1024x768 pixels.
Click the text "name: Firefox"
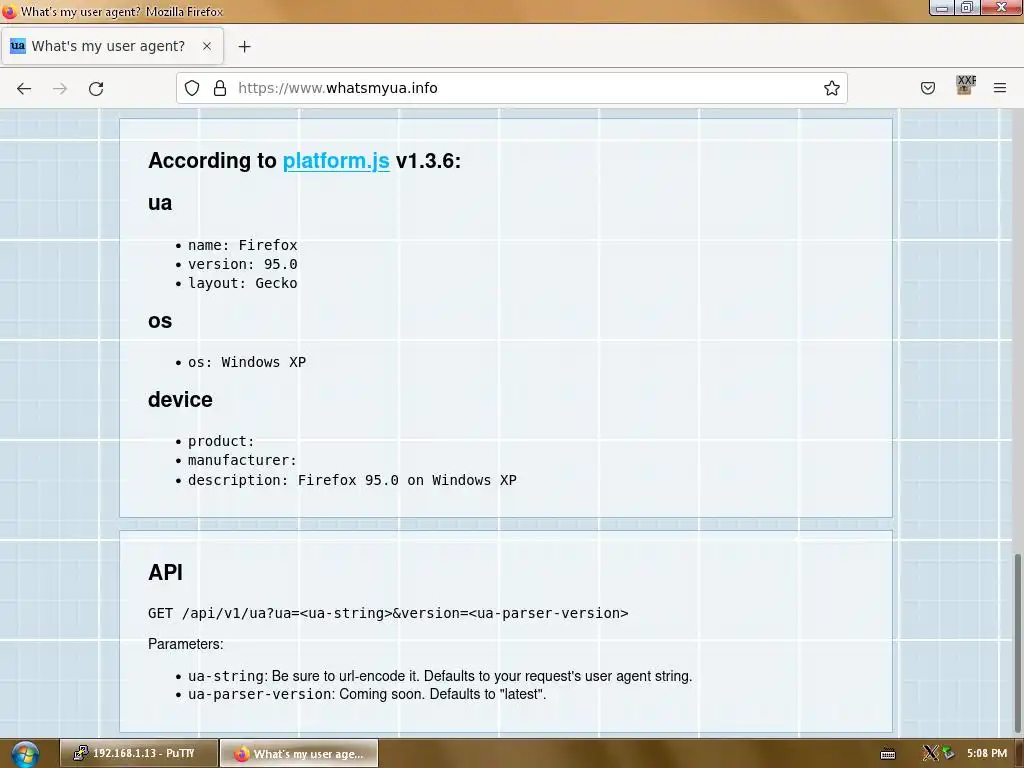click(x=242, y=245)
